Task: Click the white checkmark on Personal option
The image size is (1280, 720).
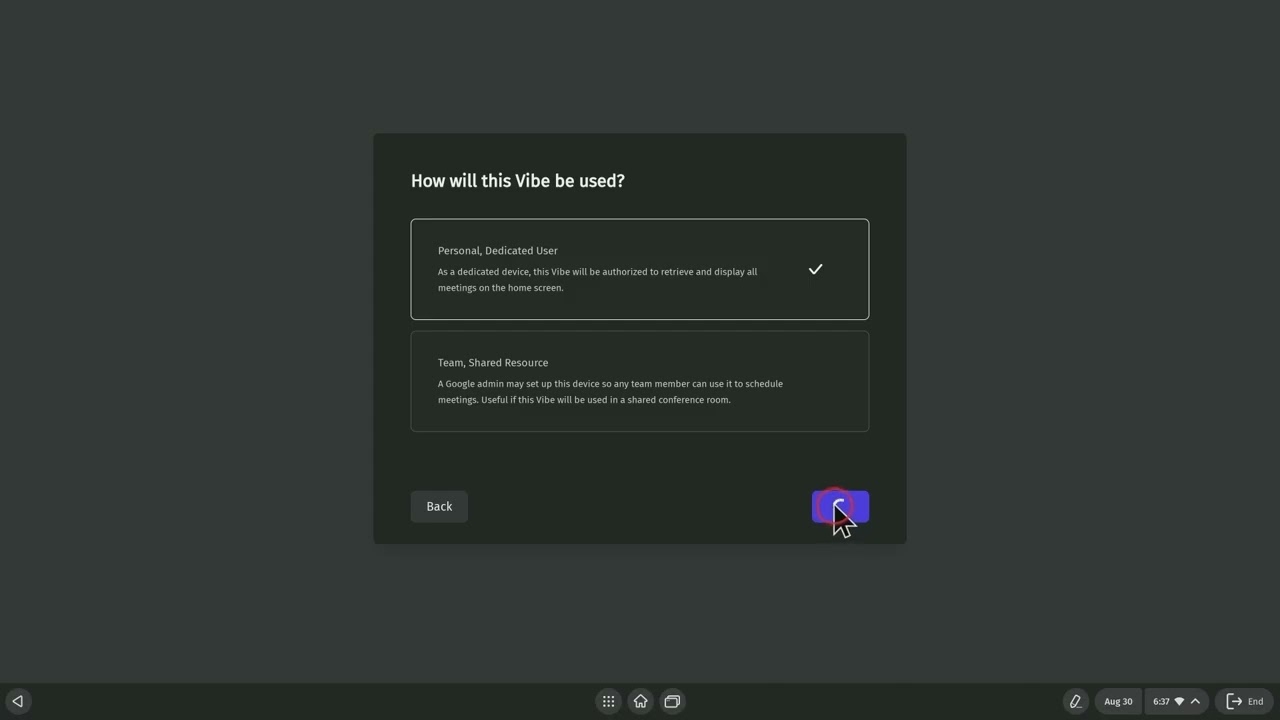Action: [x=815, y=269]
